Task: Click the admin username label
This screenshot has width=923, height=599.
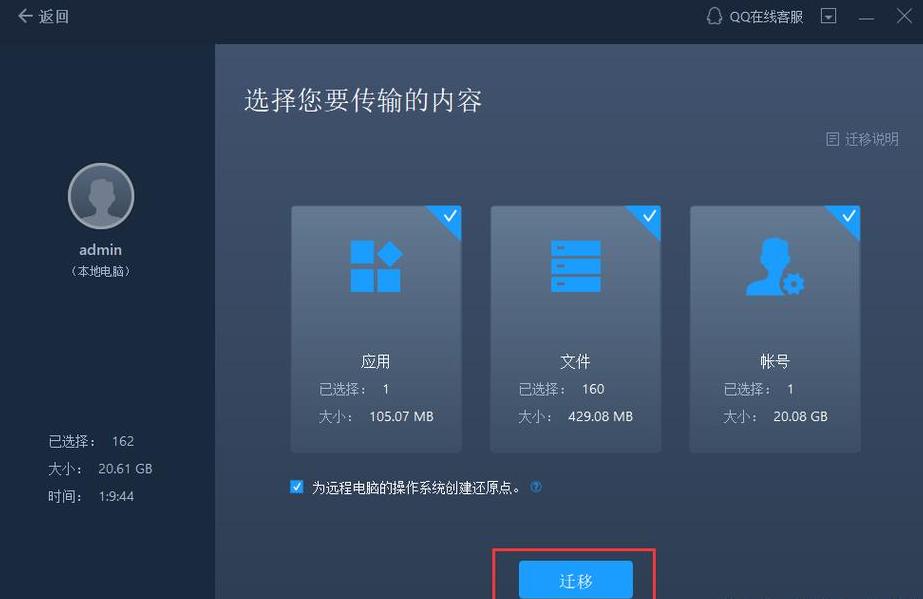Action: click(101, 249)
